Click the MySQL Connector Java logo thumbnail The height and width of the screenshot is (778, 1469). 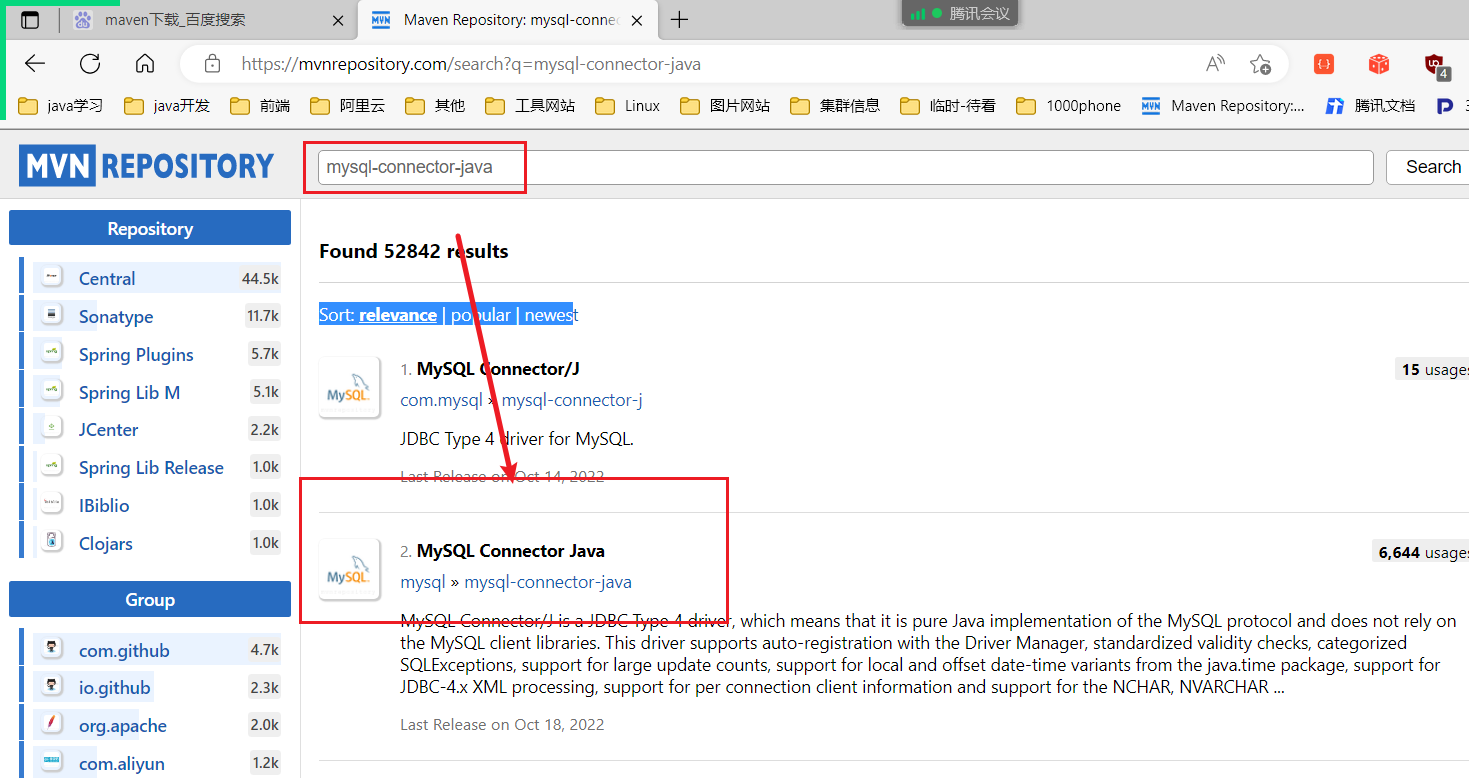point(350,570)
